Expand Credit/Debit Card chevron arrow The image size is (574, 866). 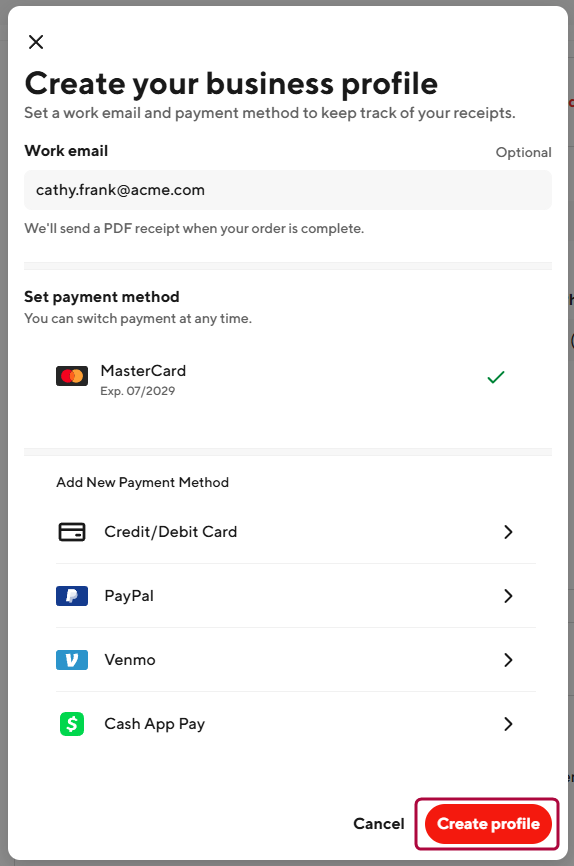508,532
